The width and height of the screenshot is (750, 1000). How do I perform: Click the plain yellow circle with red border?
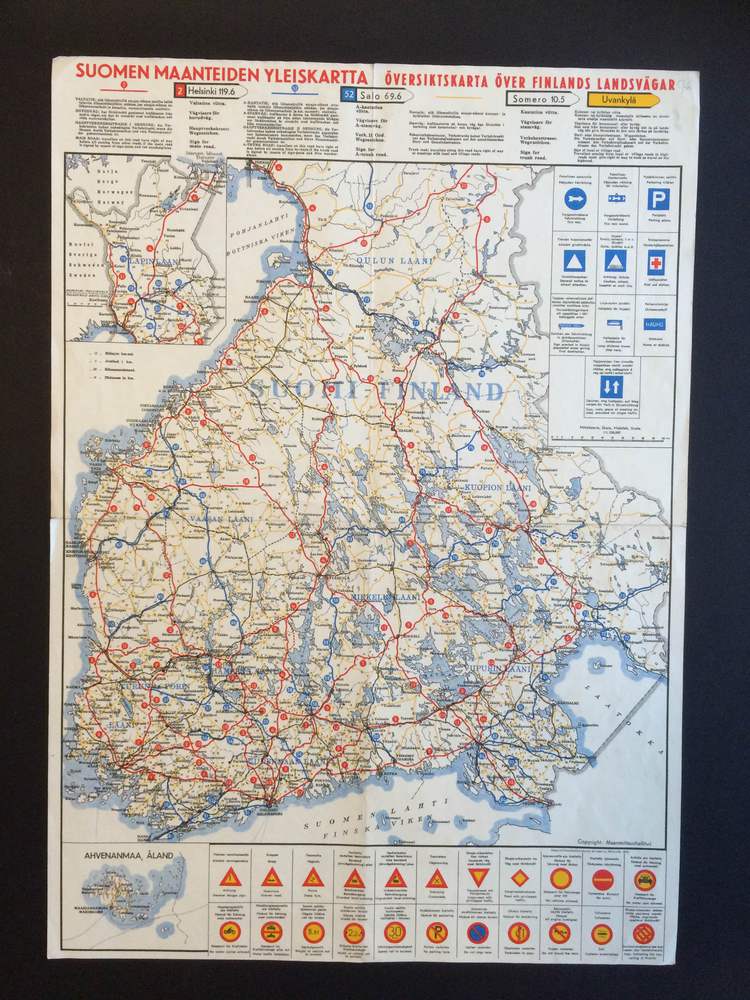click(x=561, y=879)
